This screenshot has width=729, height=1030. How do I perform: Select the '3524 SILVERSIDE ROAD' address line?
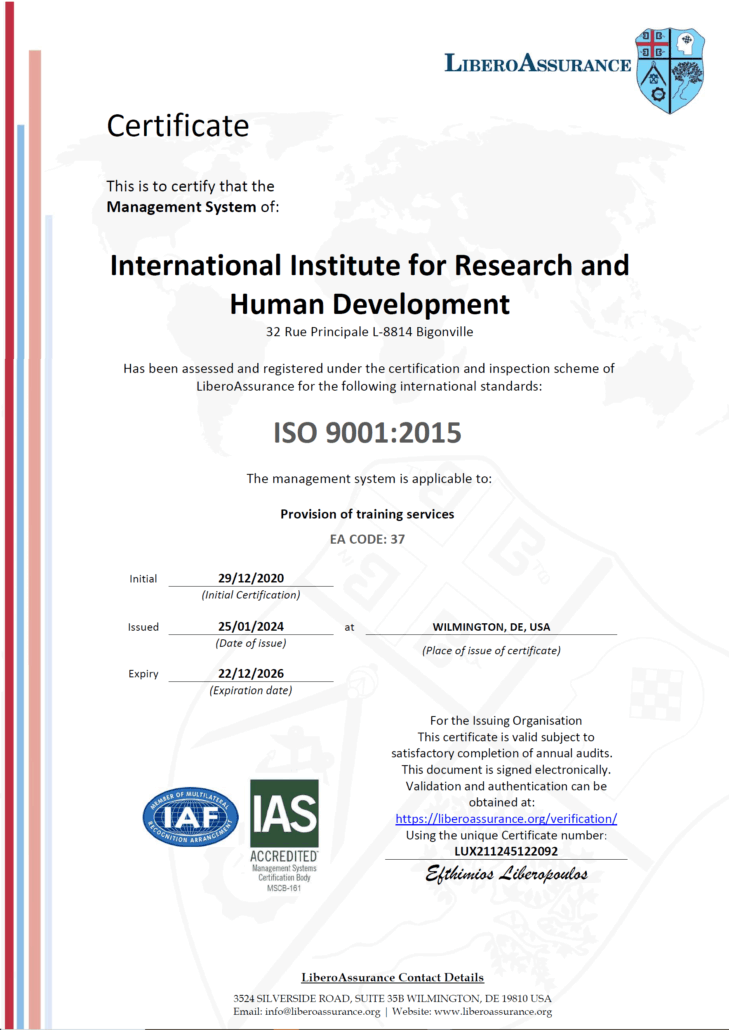point(393,998)
